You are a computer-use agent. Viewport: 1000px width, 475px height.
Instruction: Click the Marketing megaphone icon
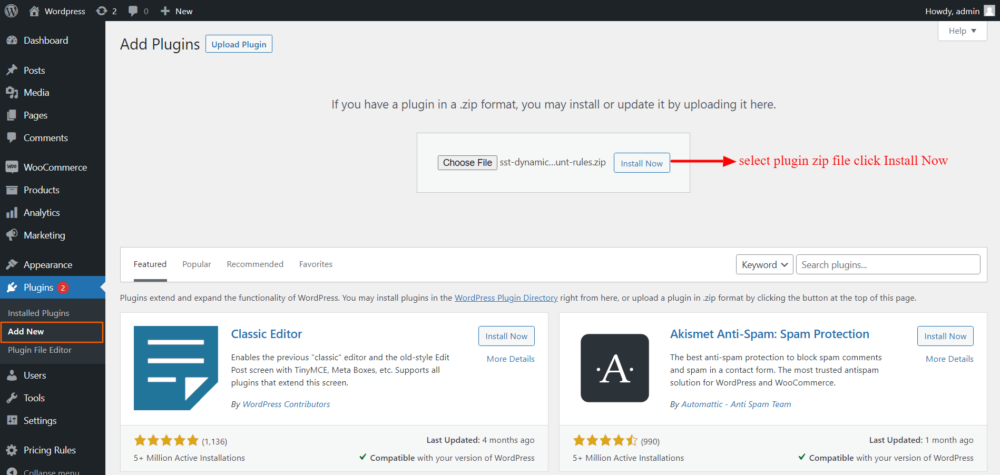[11, 235]
